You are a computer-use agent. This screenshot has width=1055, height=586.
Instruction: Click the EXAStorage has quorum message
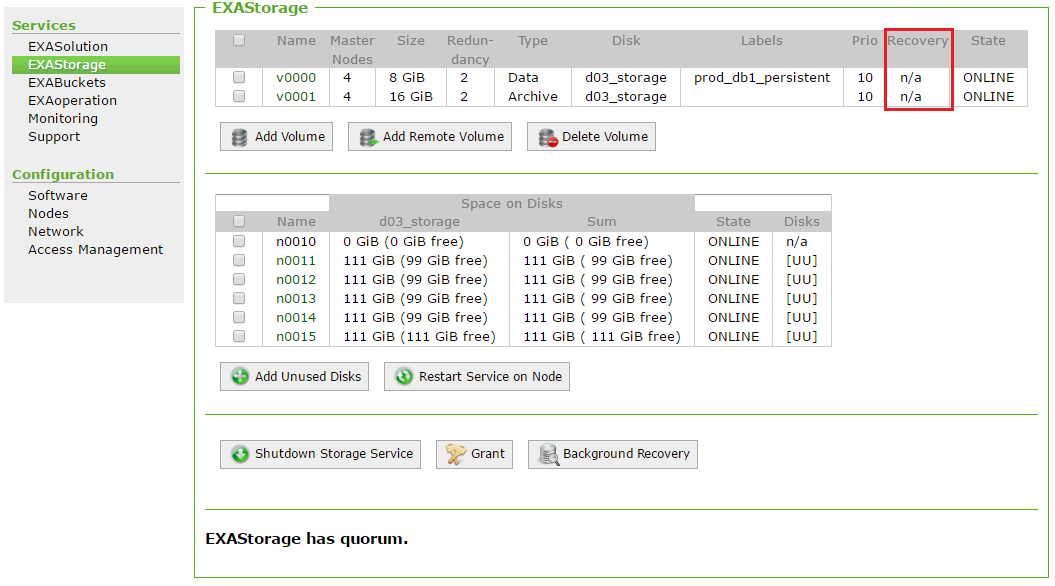coord(307,539)
